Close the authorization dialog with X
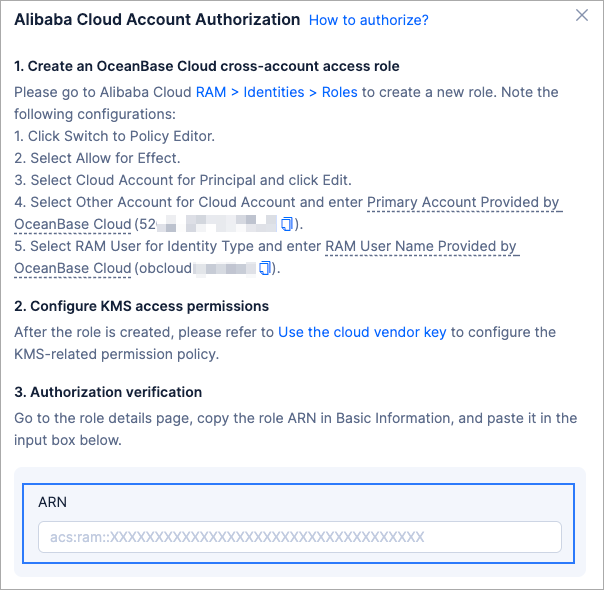604x590 pixels. 582,15
